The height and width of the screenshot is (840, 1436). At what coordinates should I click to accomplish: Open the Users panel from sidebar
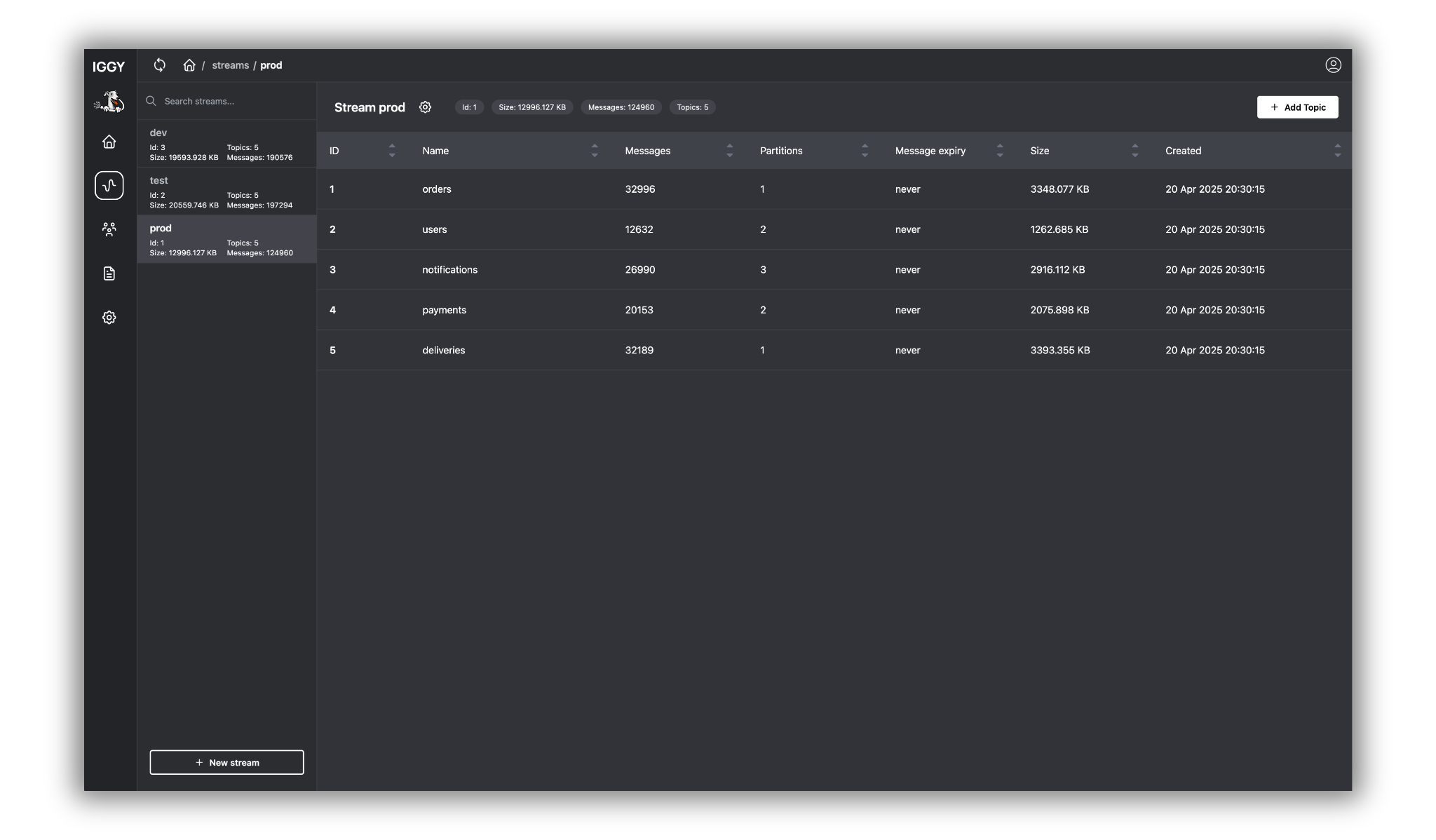pos(109,229)
